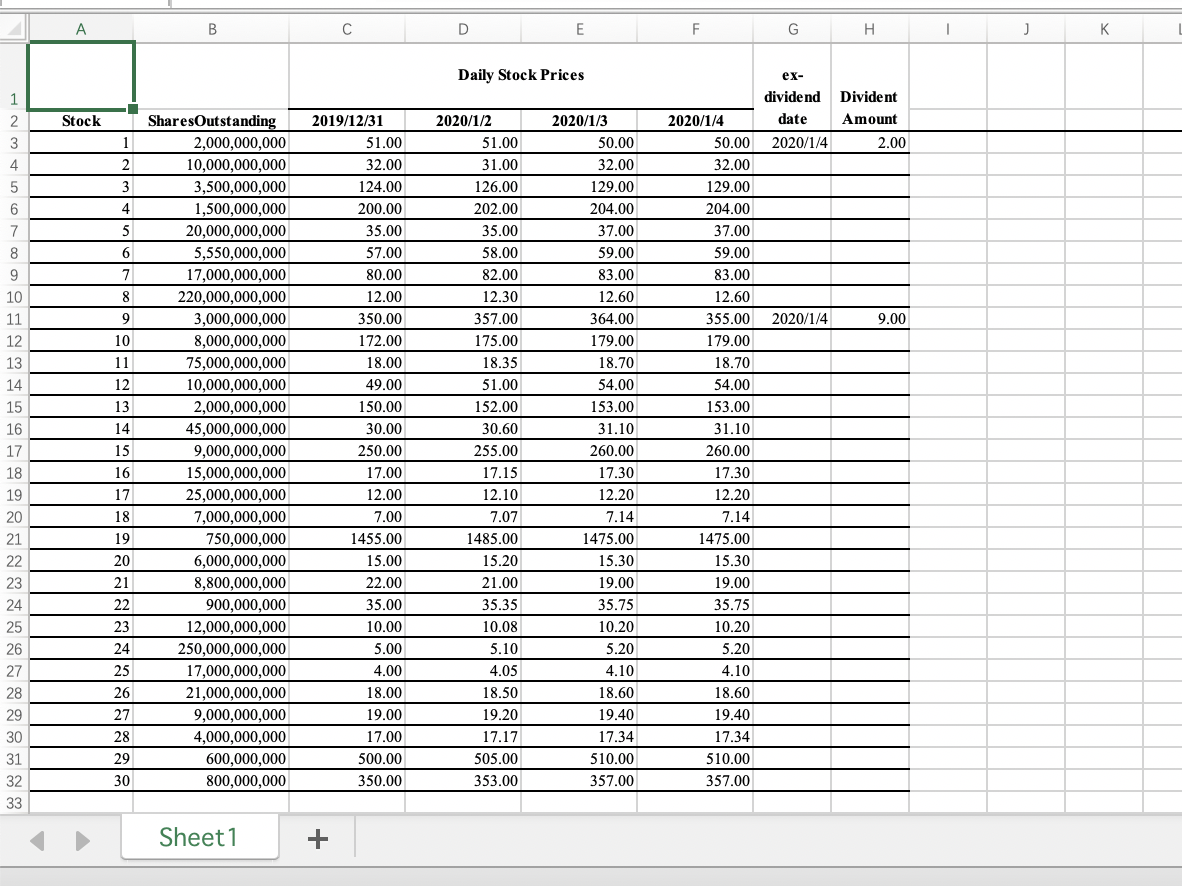
Task: Click the left sheet navigation arrow
Action: point(37,841)
